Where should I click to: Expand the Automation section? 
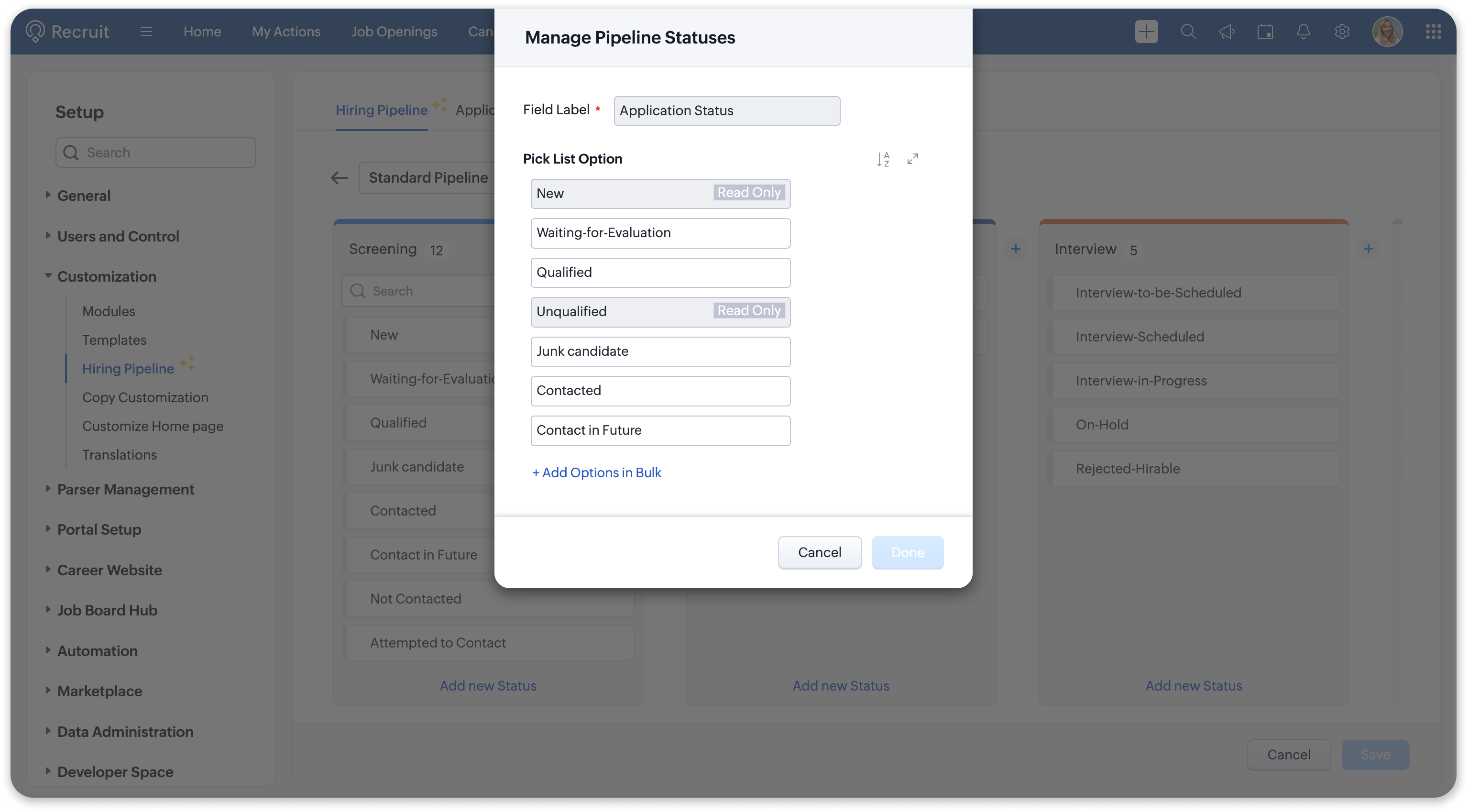pos(48,650)
